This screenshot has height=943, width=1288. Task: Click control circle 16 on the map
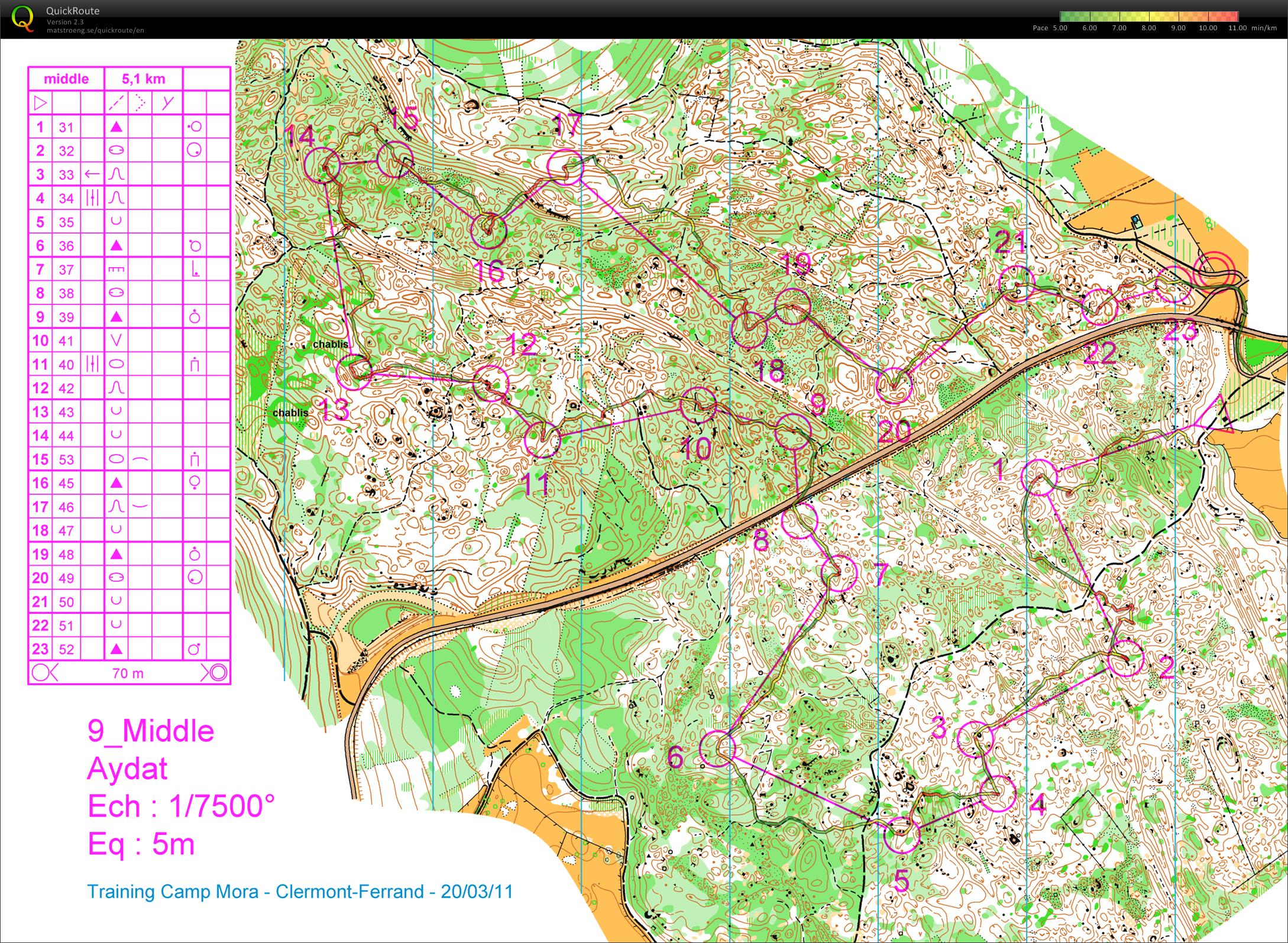pyautogui.click(x=489, y=231)
